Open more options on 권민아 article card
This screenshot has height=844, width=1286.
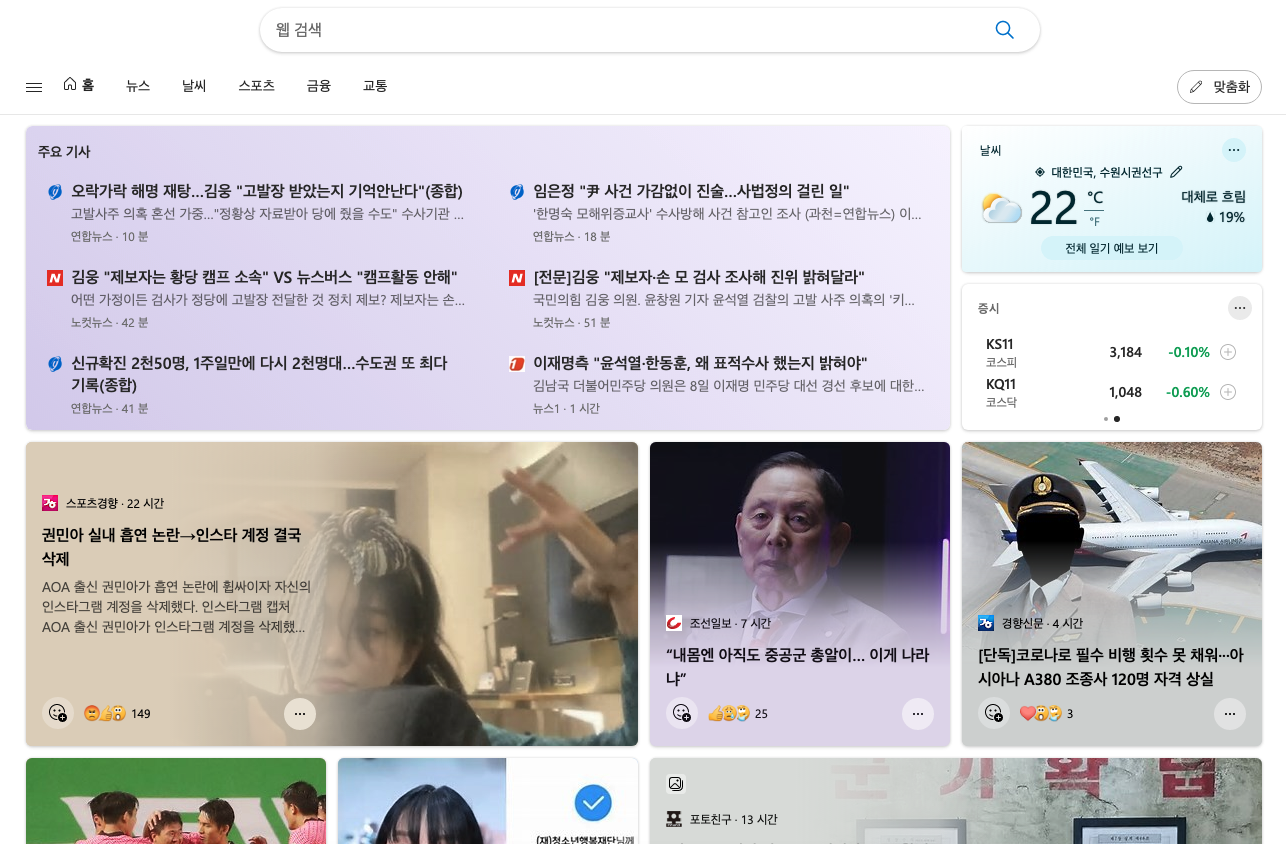[x=299, y=713]
